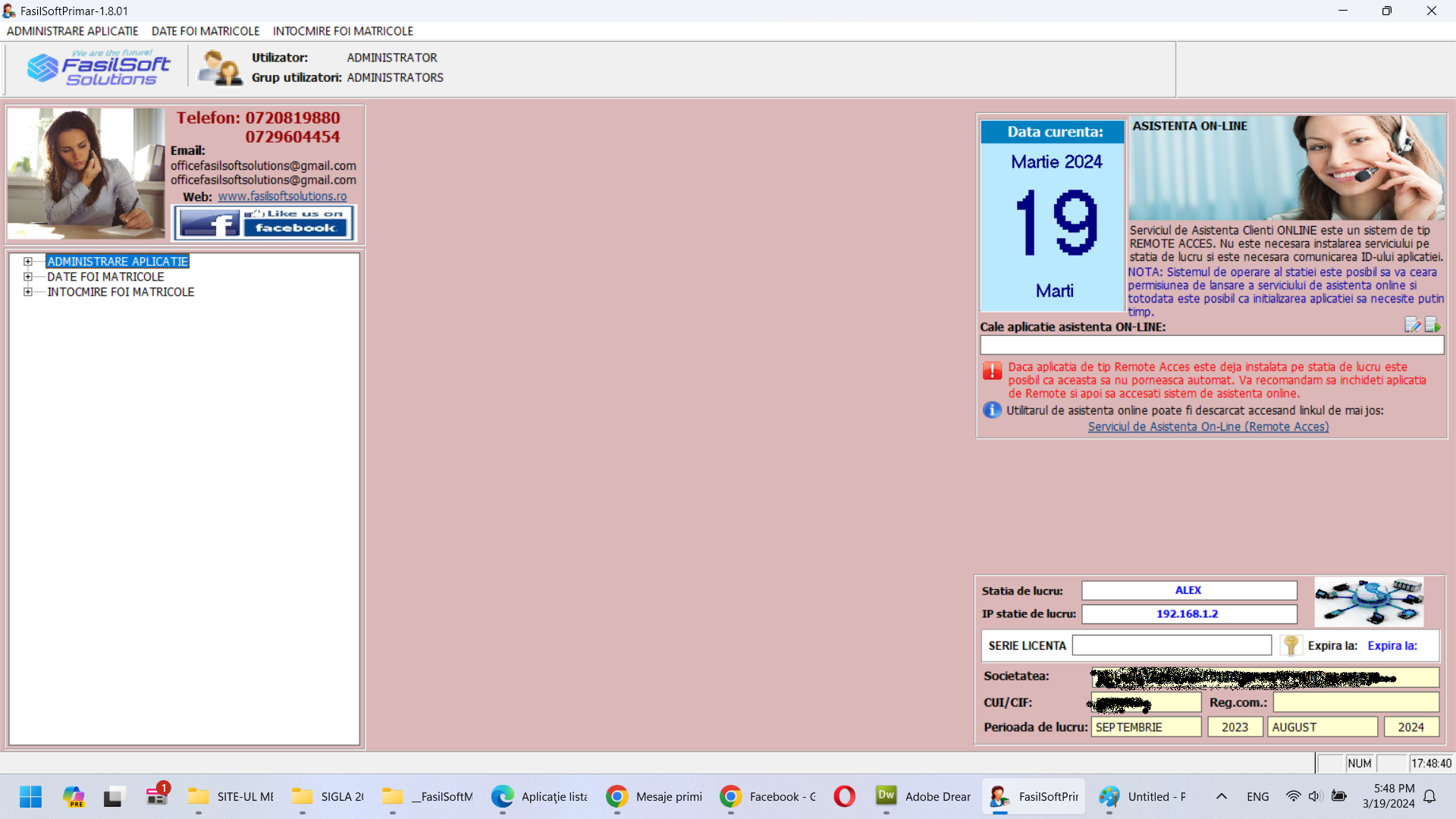Click the SERIE LICENTA input field

(1171, 645)
